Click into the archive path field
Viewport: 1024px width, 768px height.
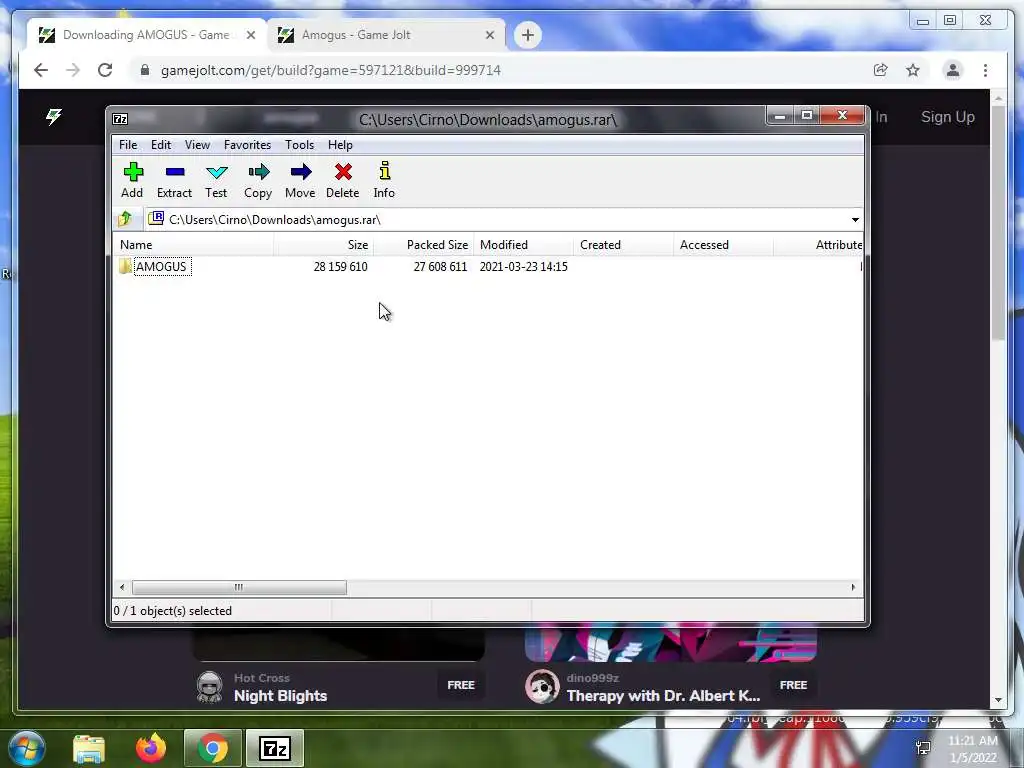click(496, 219)
